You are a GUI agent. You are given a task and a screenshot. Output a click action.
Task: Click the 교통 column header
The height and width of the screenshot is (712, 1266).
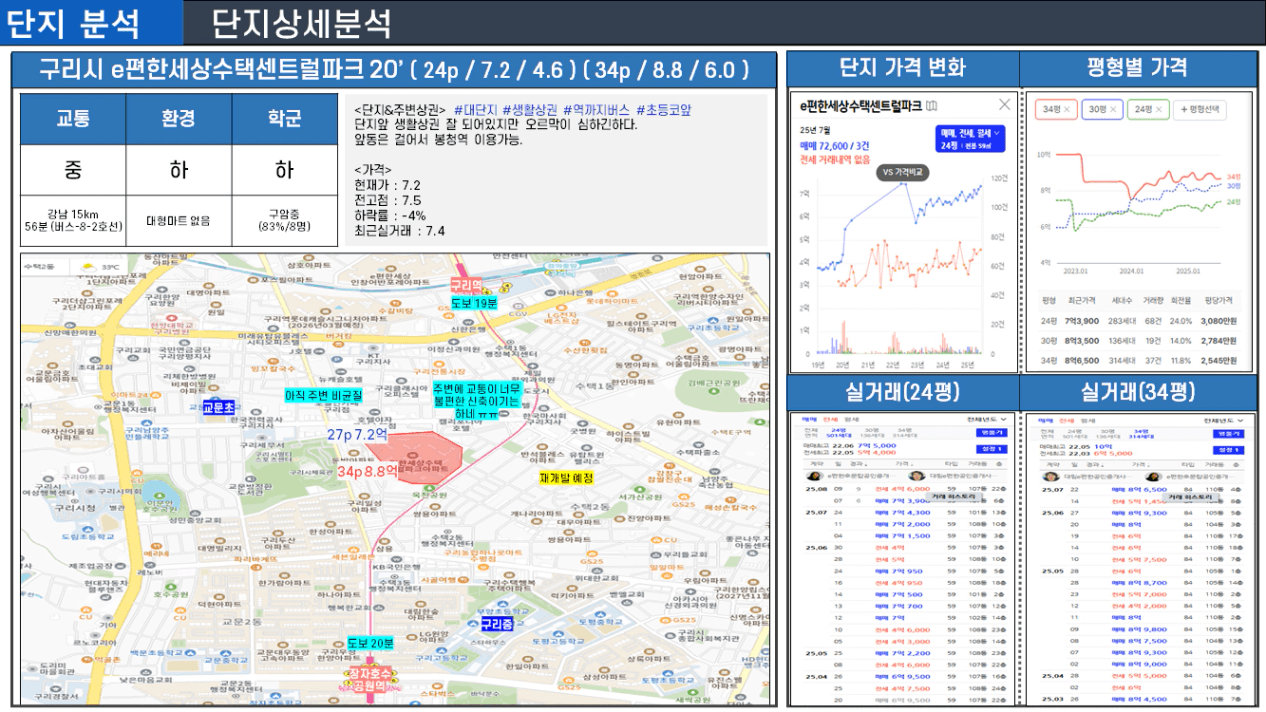pos(72,119)
